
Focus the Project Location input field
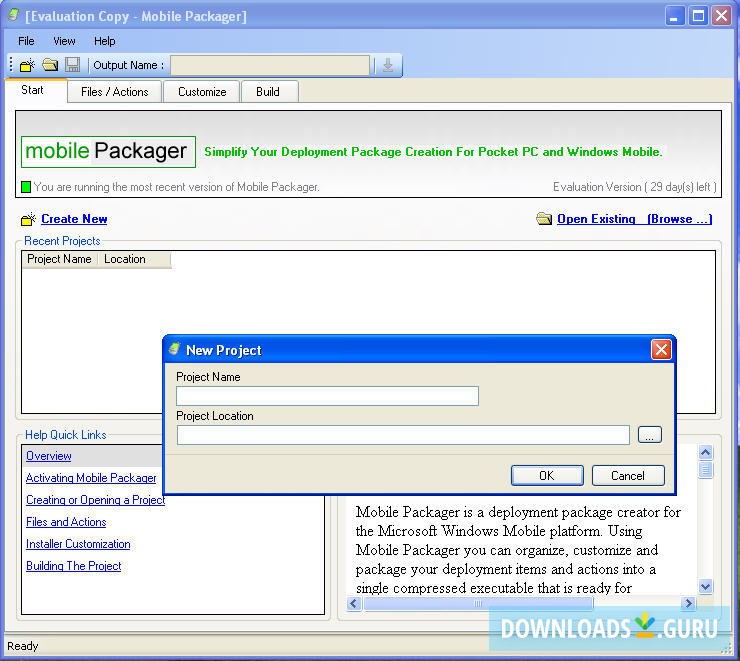[403, 435]
